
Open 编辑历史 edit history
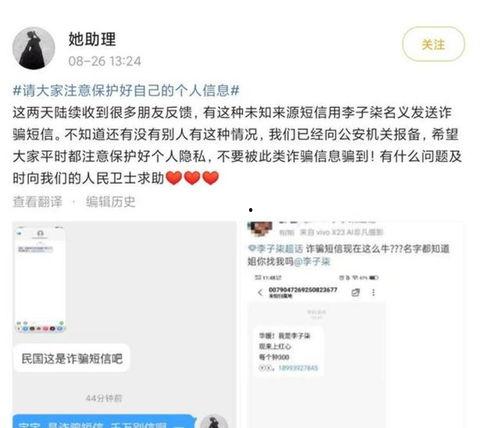coord(111,201)
